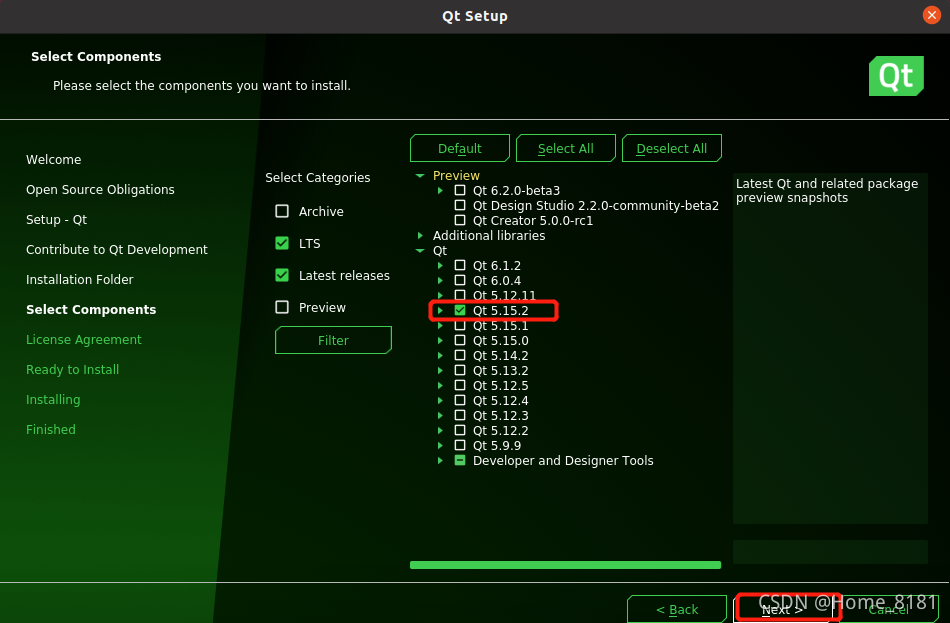Toggle Developer and Designer Tools checkbox
The height and width of the screenshot is (623, 950).
tap(460, 460)
